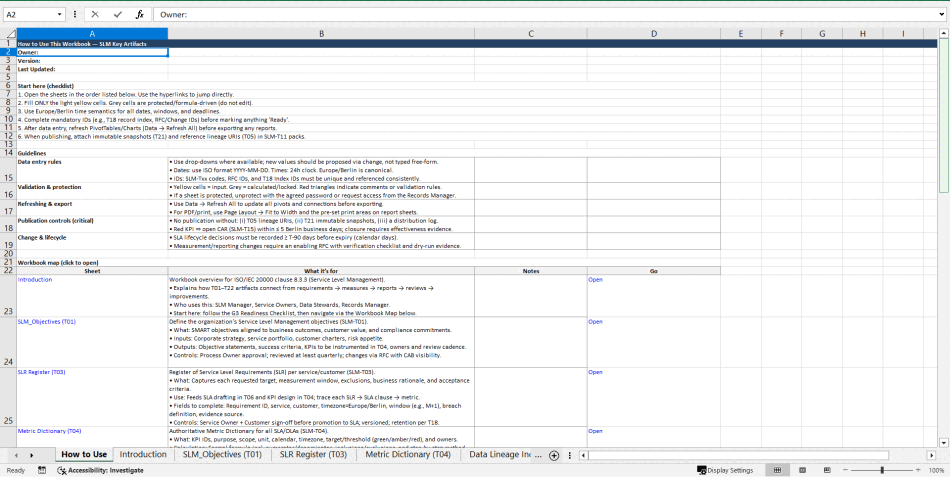Select the Validation & protection cell

click(x=92, y=191)
